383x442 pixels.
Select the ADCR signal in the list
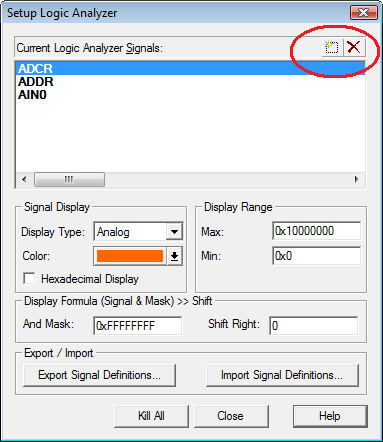click(x=190, y=68)
